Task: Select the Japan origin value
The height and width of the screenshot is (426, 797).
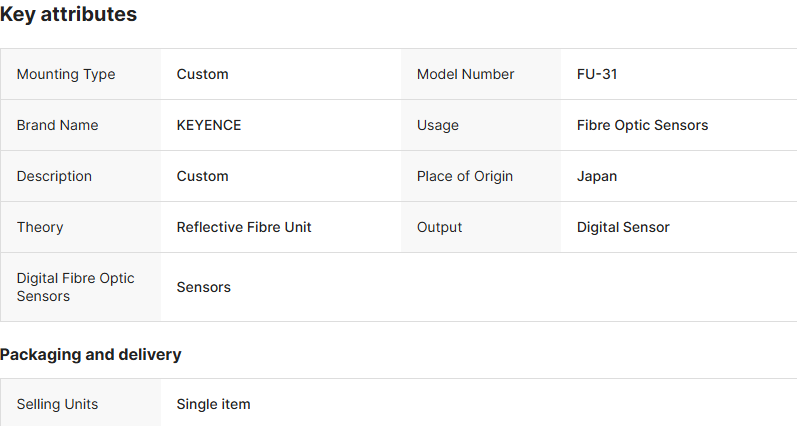Action: [x=597, y=176]
